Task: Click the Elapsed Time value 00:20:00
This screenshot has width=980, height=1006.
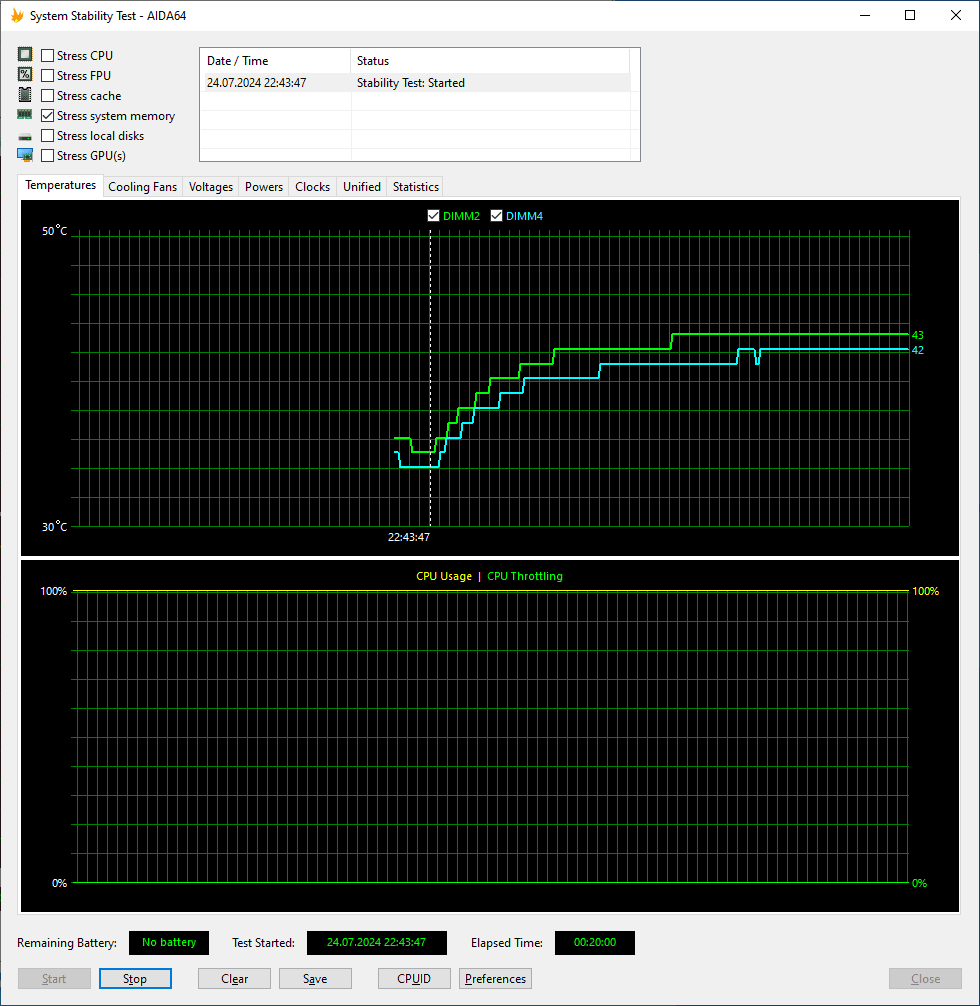Action: click(x=595, y=942)
